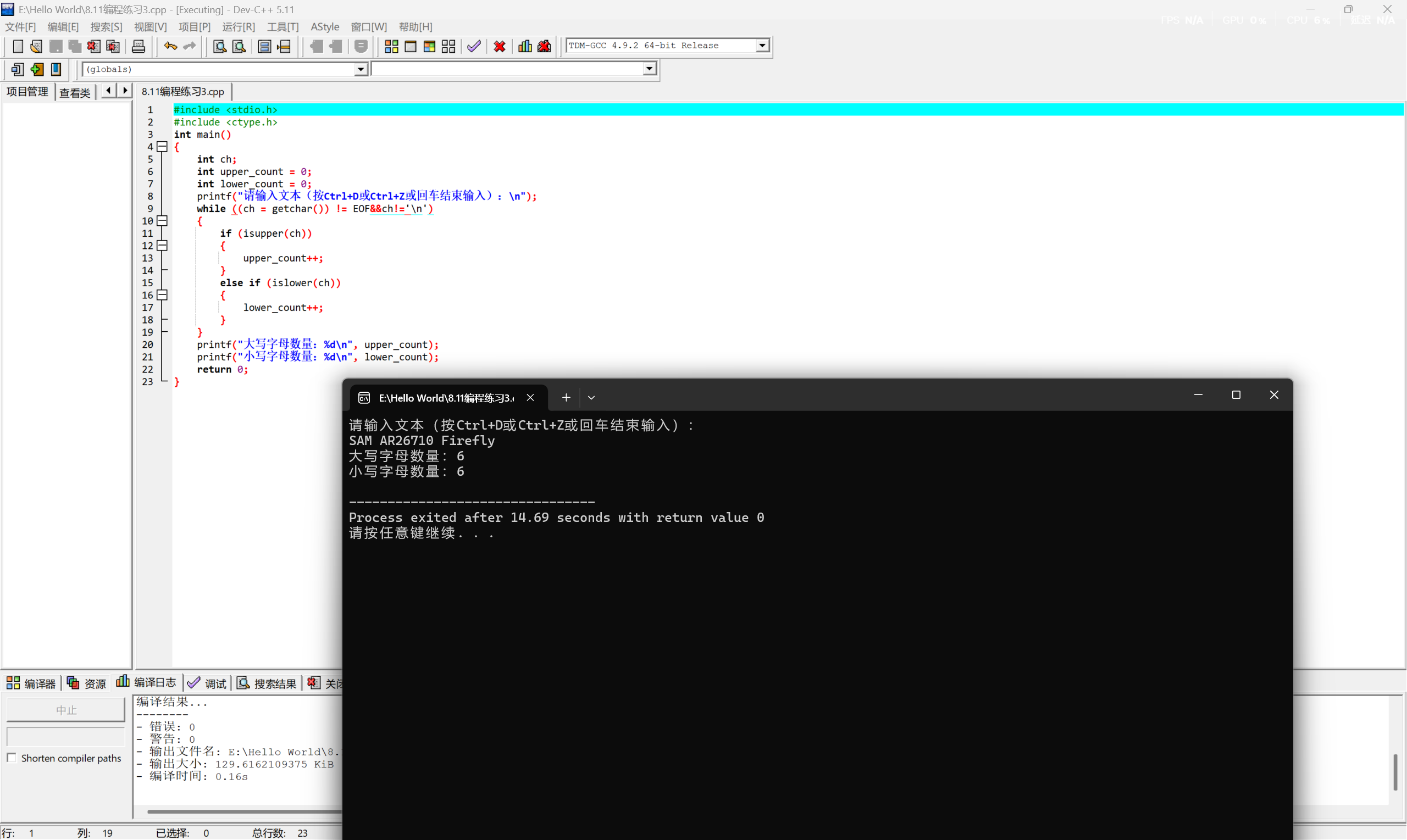The image size is (1407, 840).
Task: Collapse the fold box at line 4
Action: coord(163,147)
